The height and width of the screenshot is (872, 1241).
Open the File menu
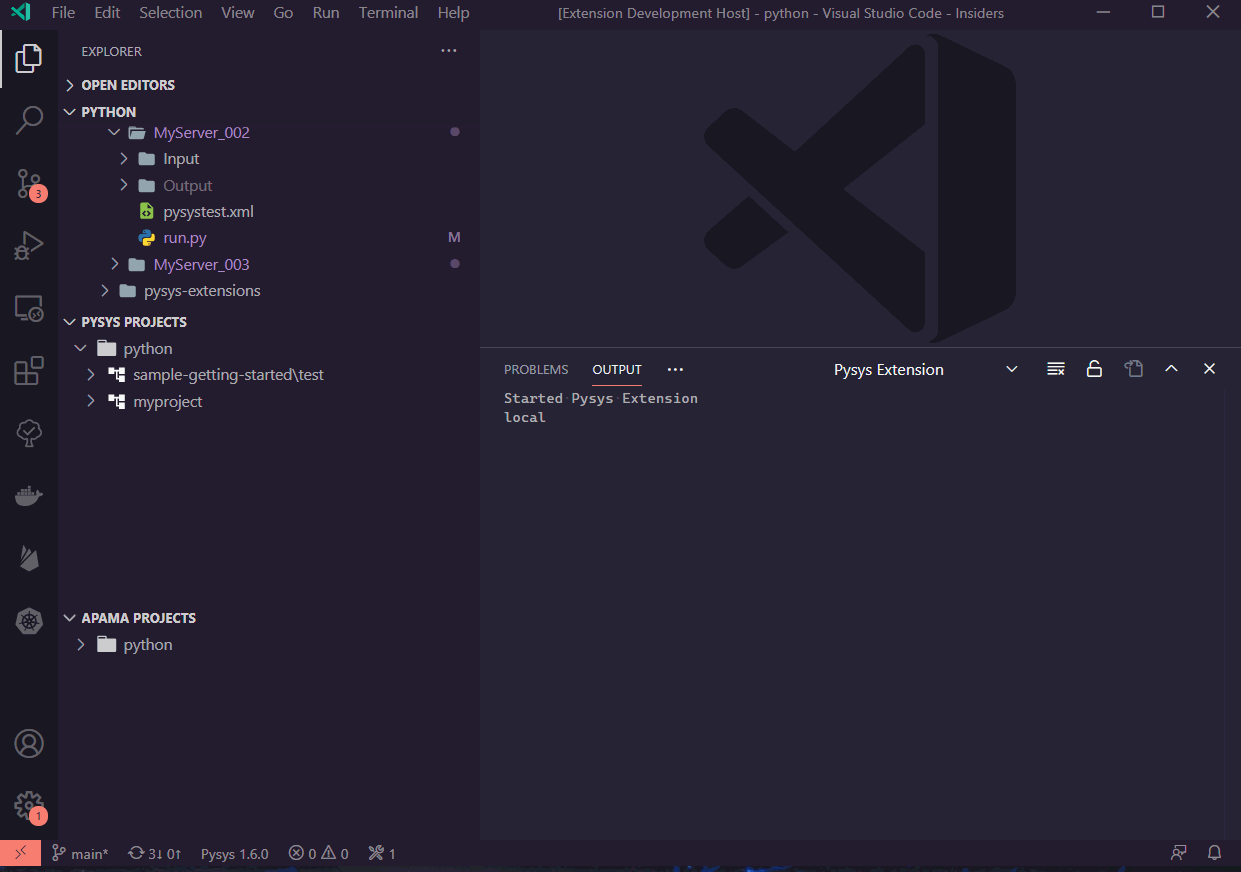(63, 13)
